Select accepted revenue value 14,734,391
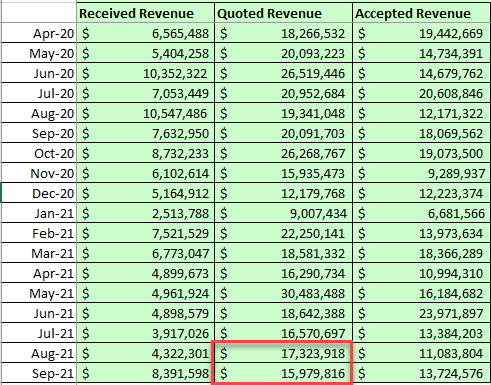The image size is (491, 385). click(x=422, y=53)
